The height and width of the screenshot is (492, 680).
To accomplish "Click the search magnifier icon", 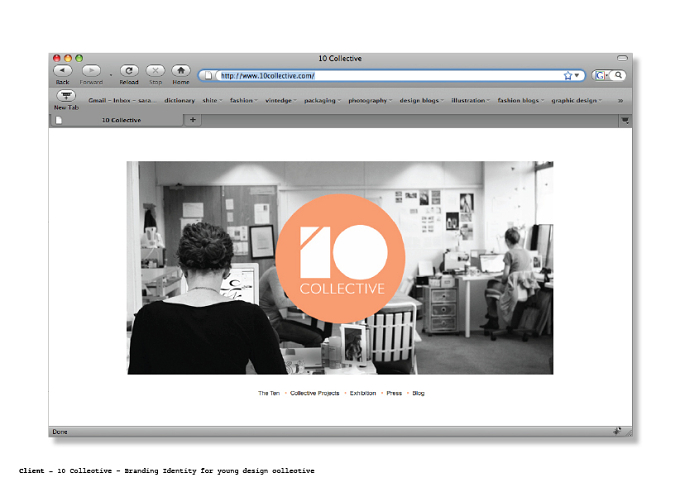I will click(x=618, y=75).
